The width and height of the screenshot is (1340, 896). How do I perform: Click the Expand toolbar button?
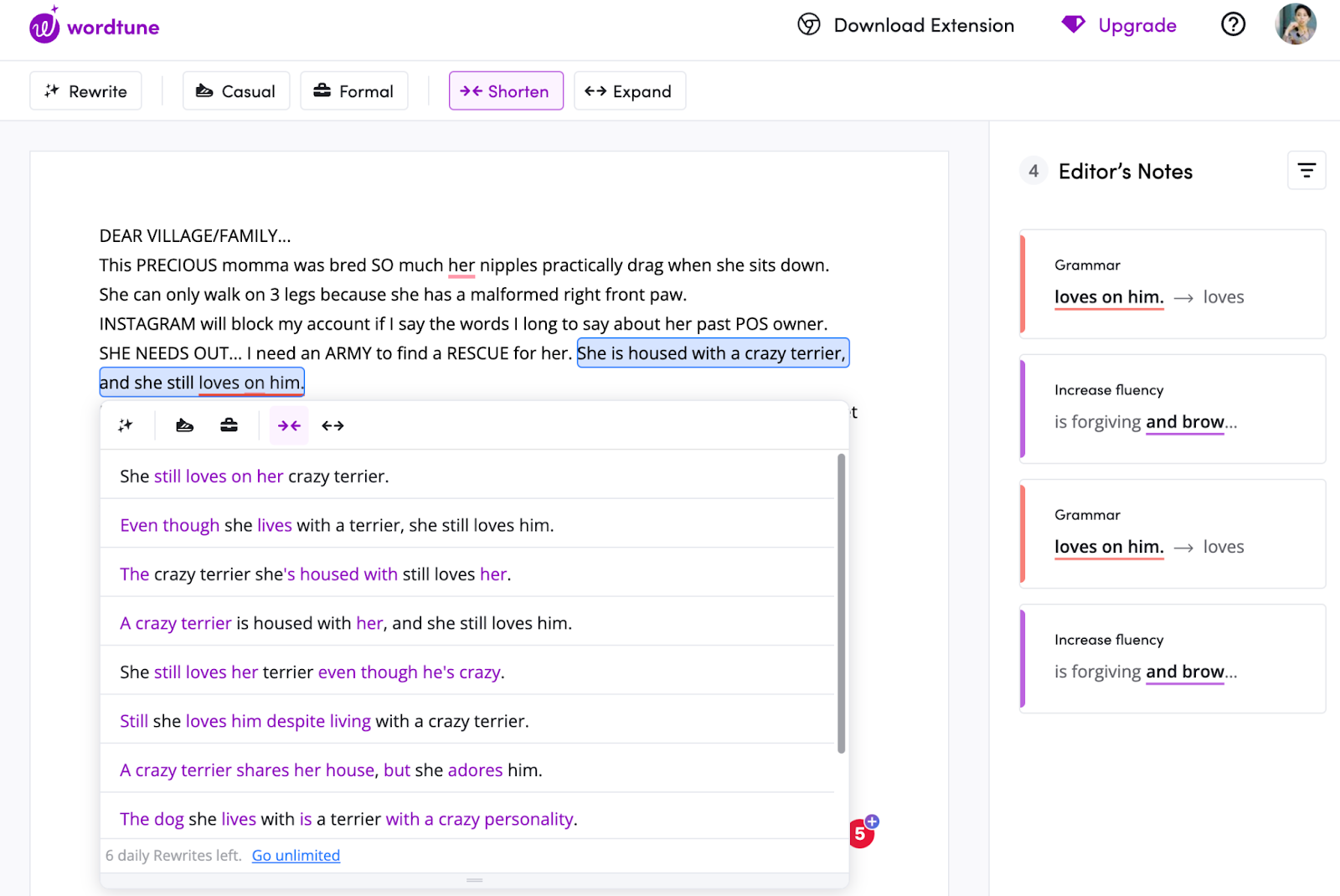[x=630, y=90]
